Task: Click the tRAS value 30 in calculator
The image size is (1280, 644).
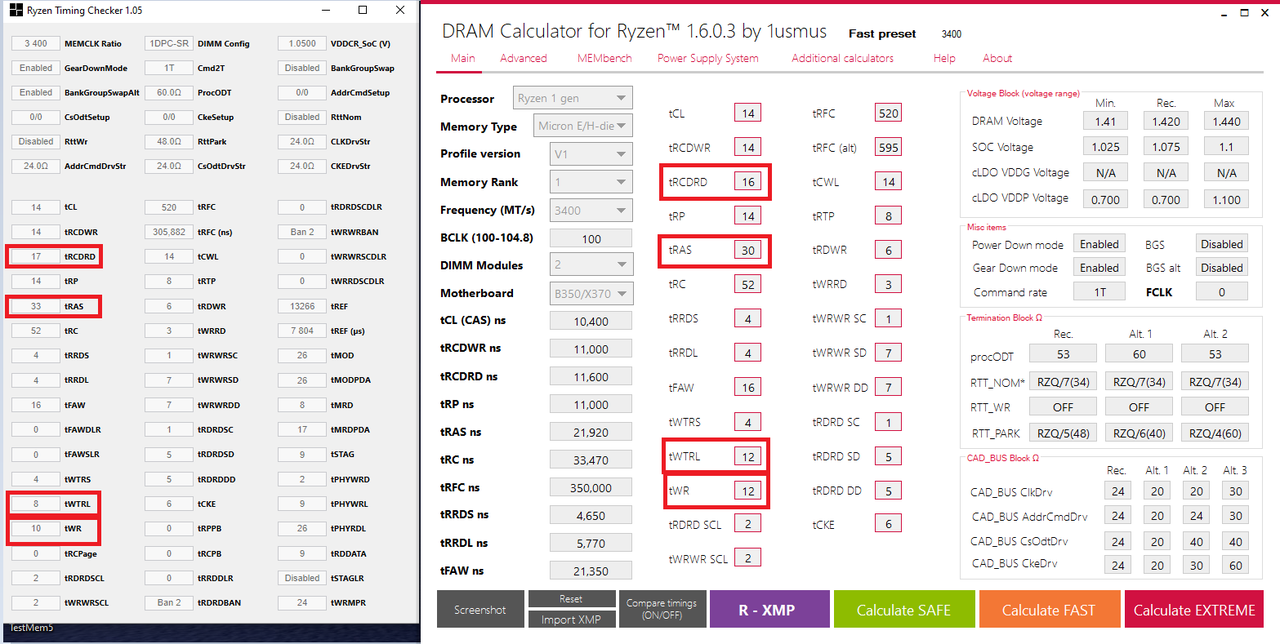Action: pos(747,251)
